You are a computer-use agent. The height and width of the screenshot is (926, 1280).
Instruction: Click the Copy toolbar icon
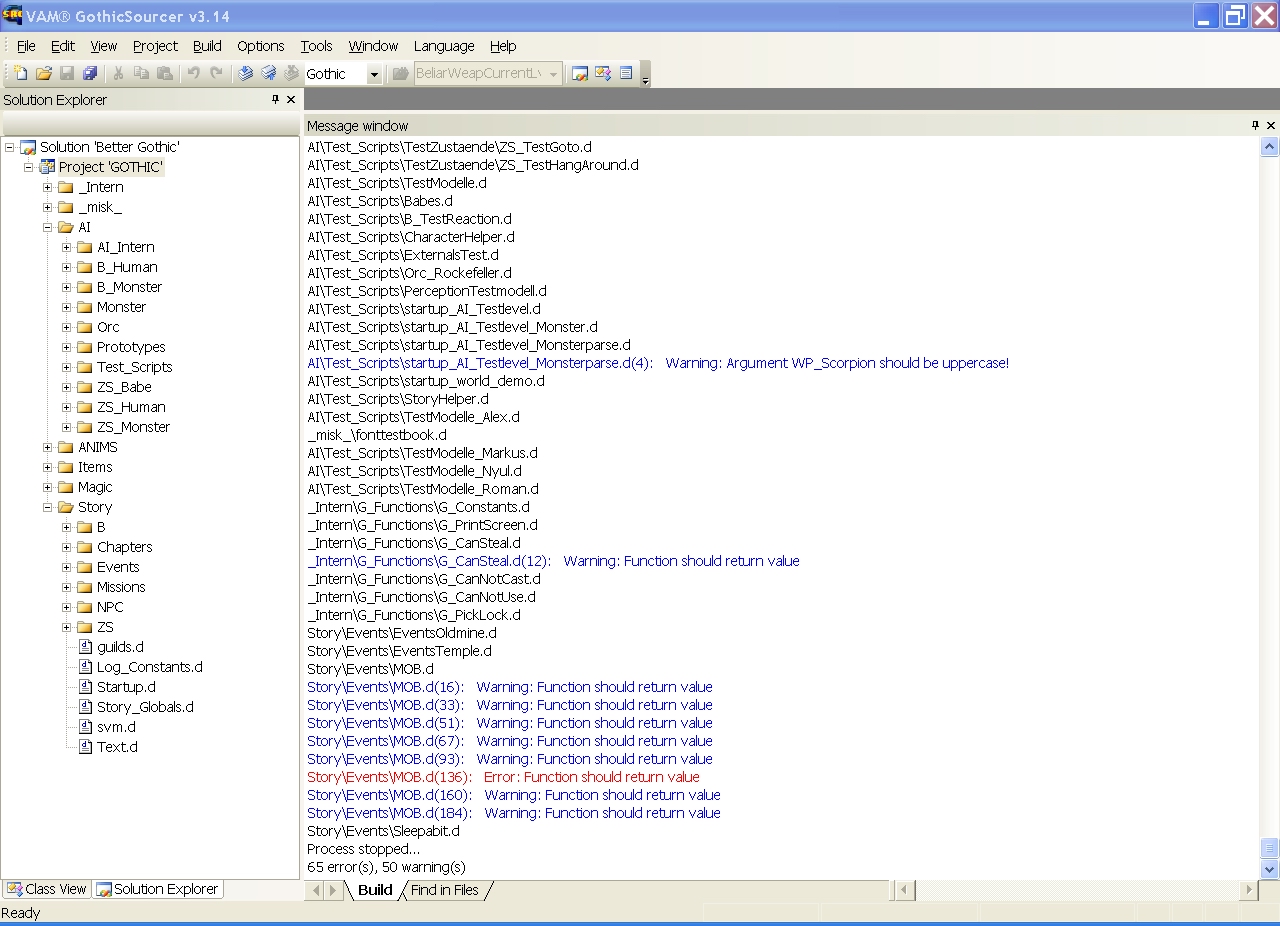141,74
